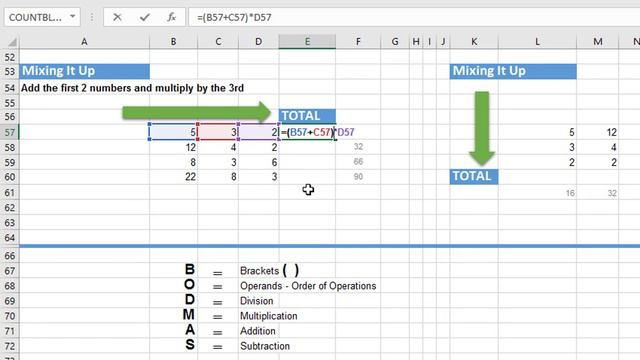Select row 67 header
Viewport: 640px width, 360px height.
[x=10, y=271]
